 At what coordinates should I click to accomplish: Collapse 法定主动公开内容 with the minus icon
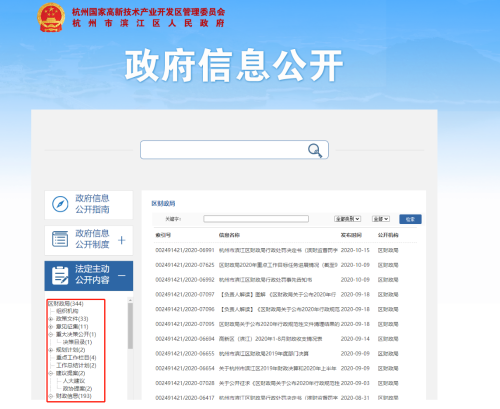[x=122, y=276]
